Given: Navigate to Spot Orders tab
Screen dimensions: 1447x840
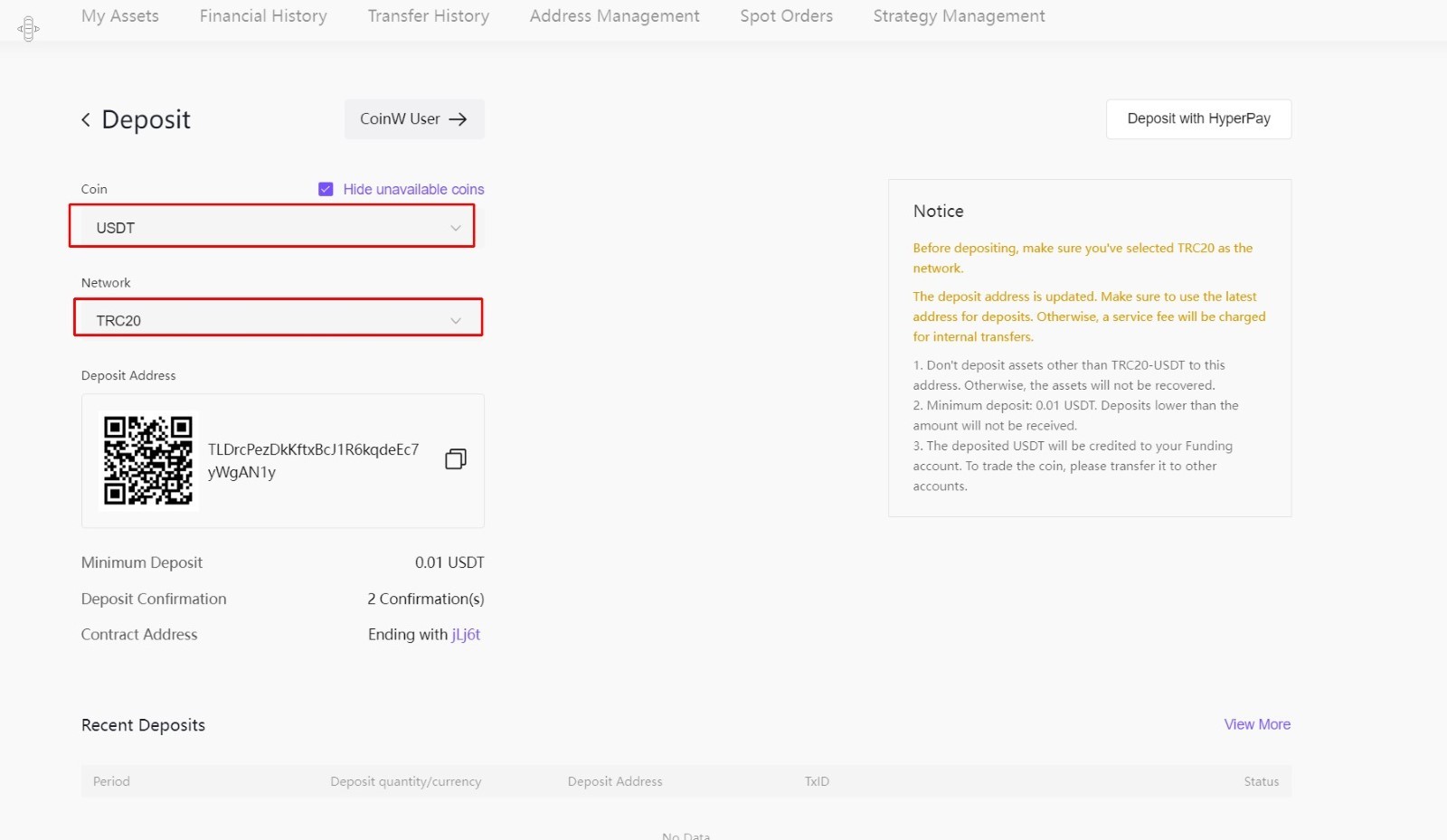Looking at the screenshot, I should click(x=786, y=16).
